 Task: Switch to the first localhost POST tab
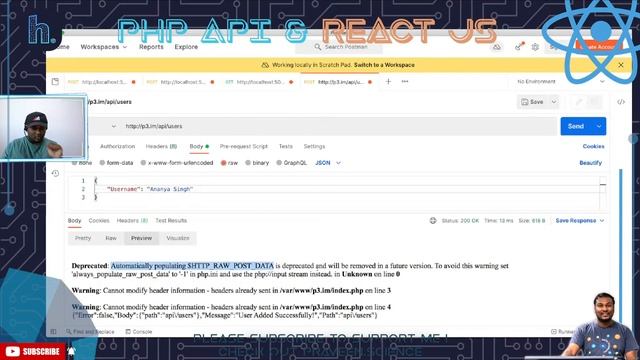(x=101, y=82)
